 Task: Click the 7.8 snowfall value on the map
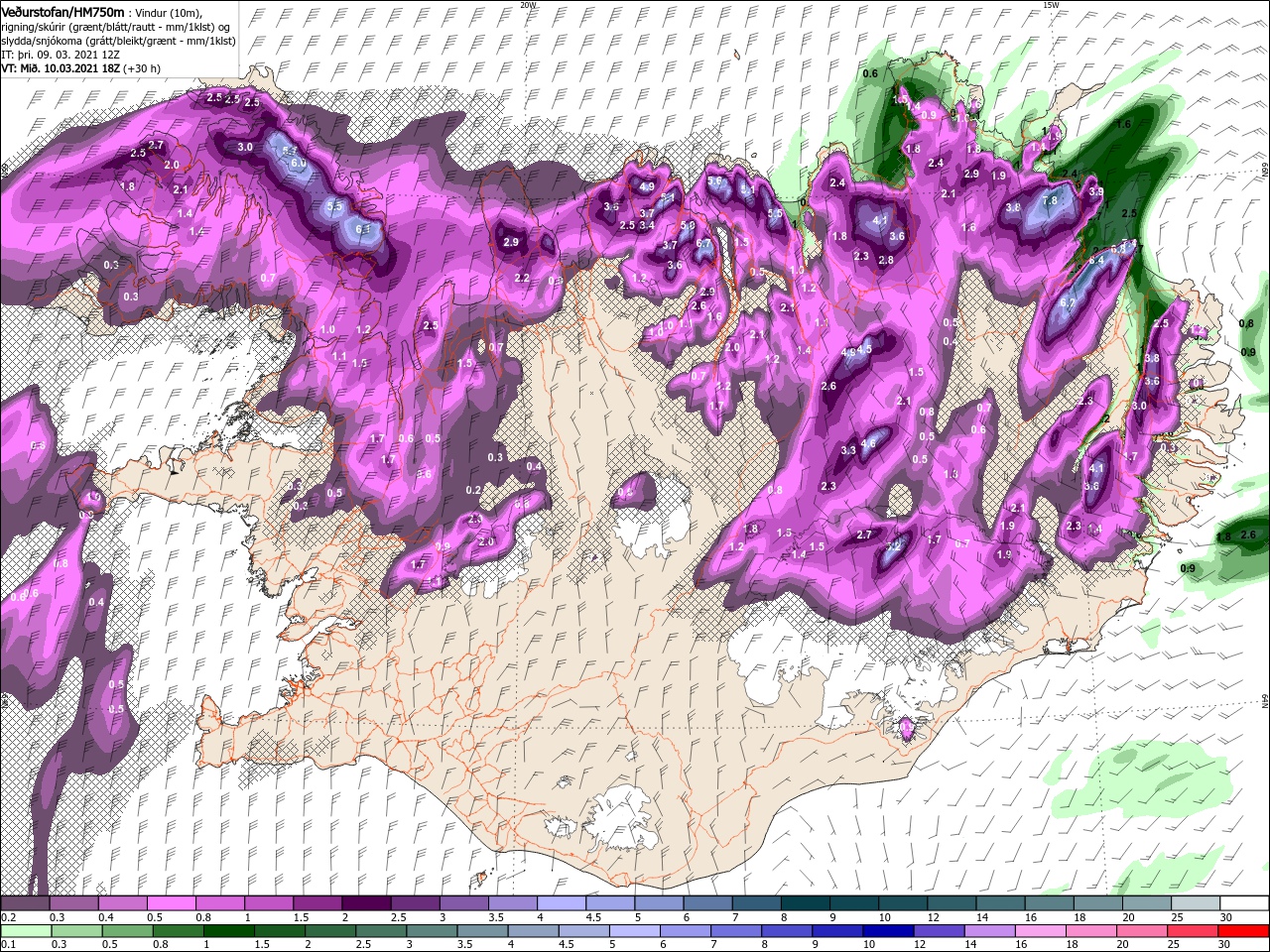click(1051, 199)
